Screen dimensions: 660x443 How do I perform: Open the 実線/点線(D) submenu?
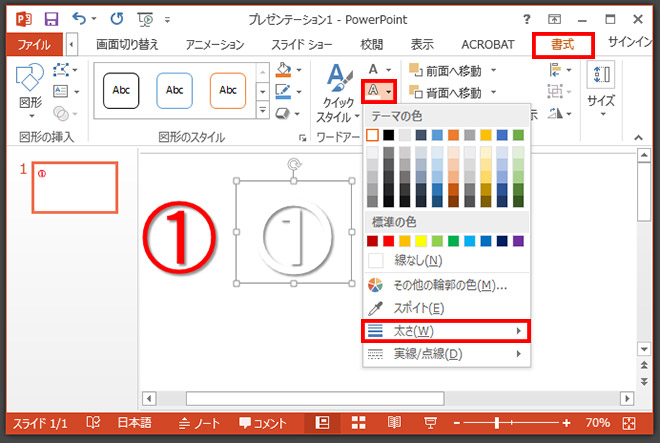click(446, 354)
